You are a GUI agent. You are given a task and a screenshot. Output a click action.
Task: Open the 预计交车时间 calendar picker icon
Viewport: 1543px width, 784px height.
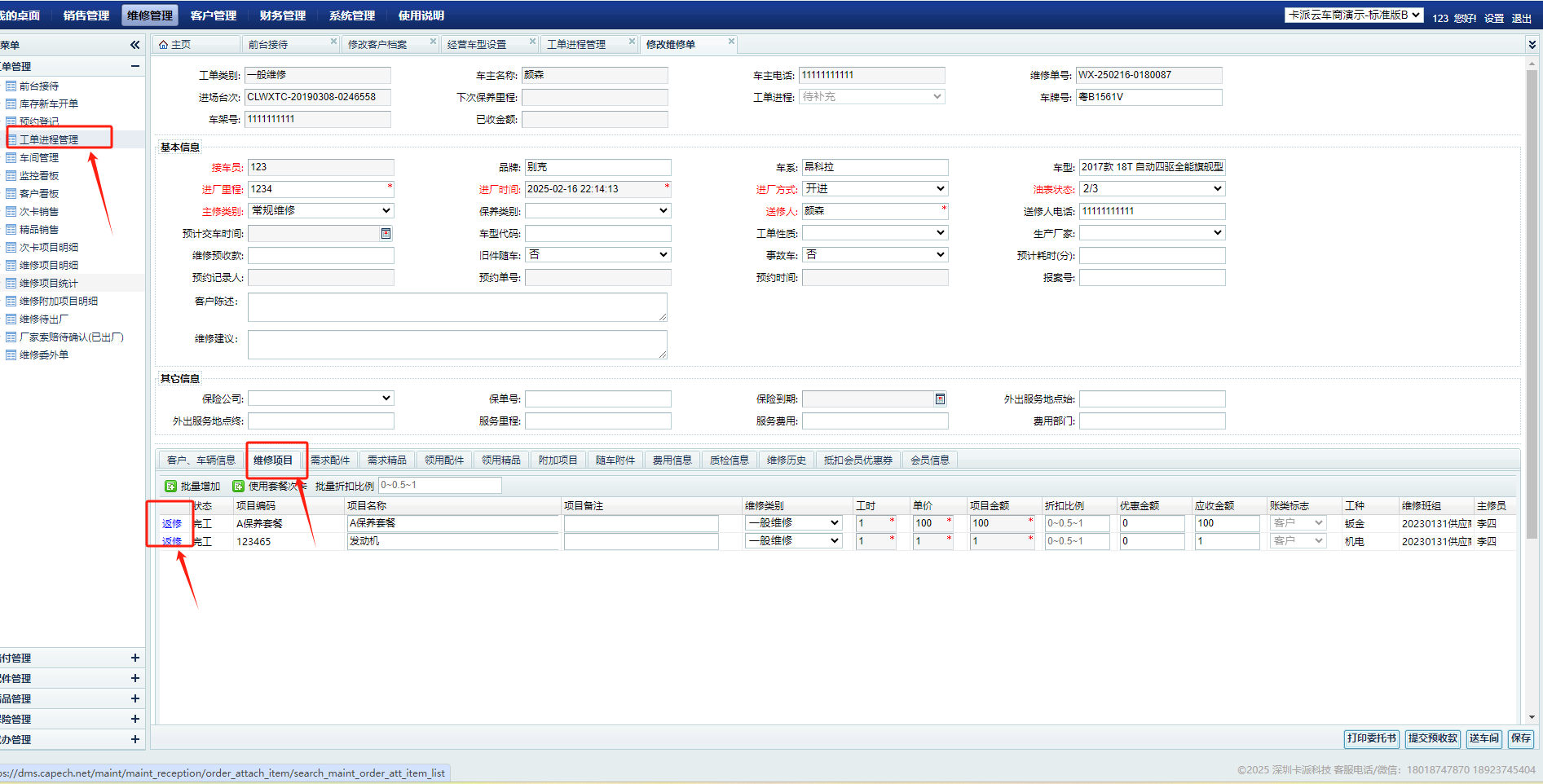pyautogui.click(x=386, y=234)
